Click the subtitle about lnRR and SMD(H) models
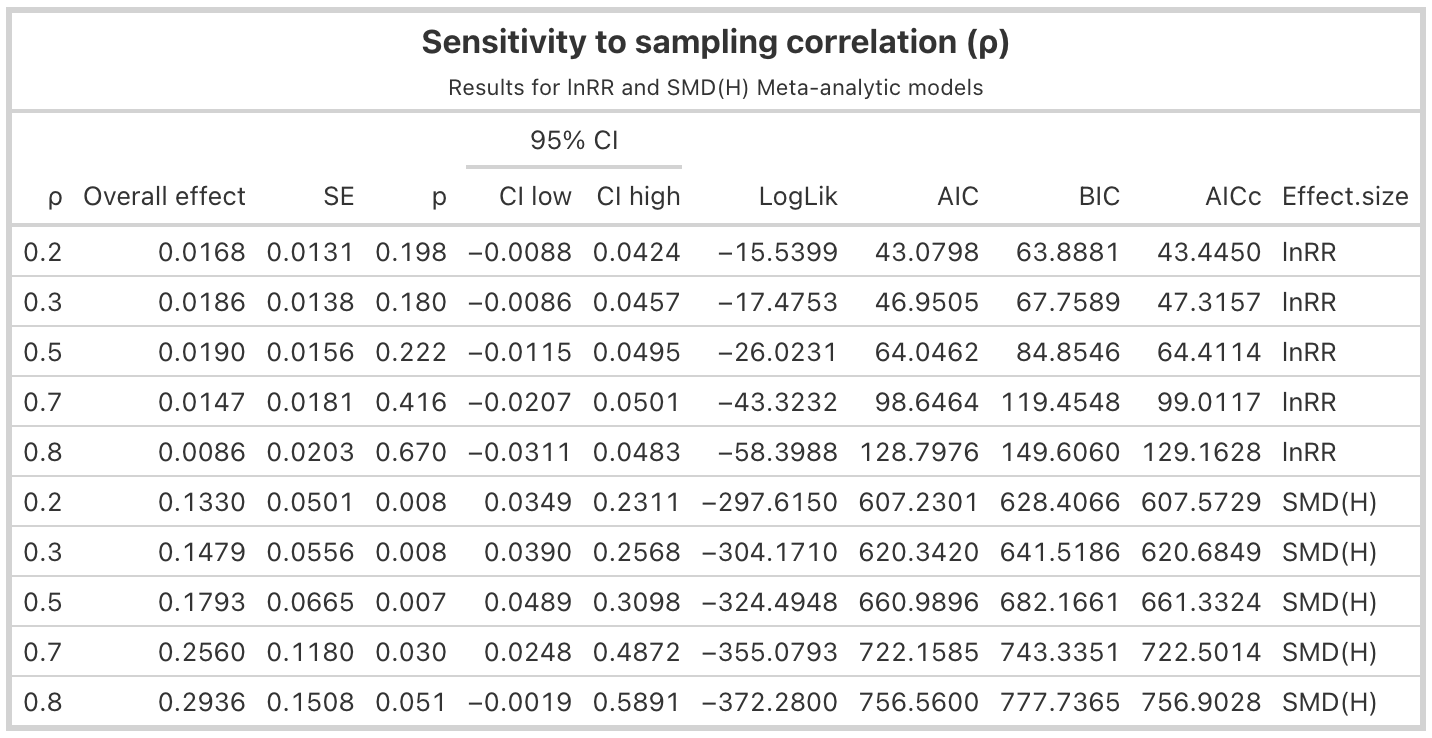Image resolution: width=1432 pixels, height=738 pixels. point(715,88)
